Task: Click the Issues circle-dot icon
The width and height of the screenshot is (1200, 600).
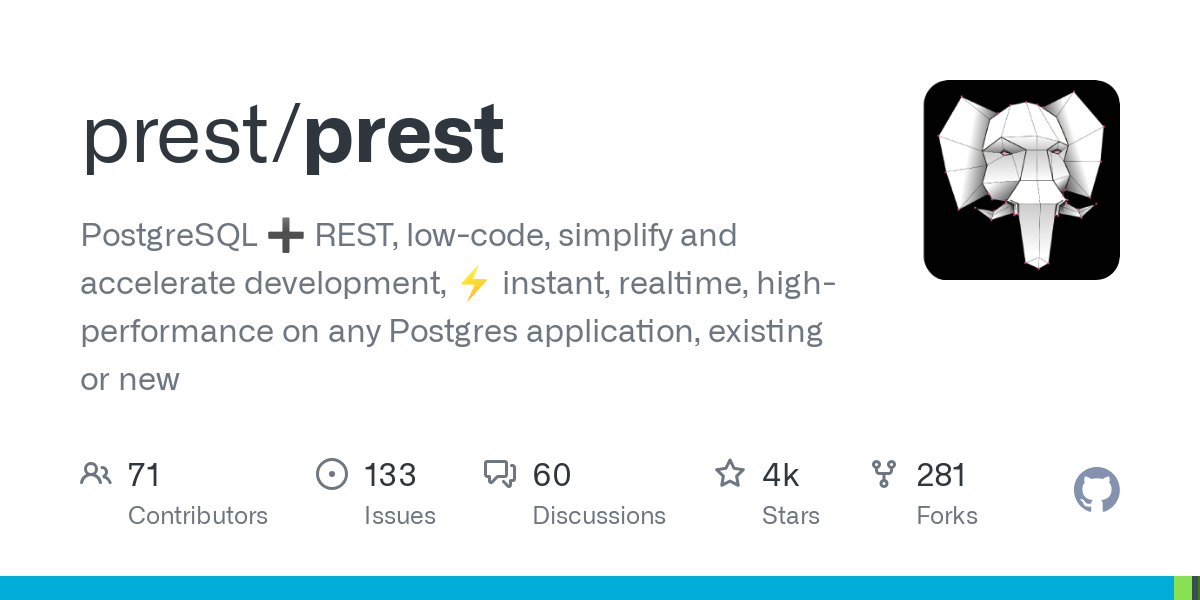Action: tap(332, 474)
